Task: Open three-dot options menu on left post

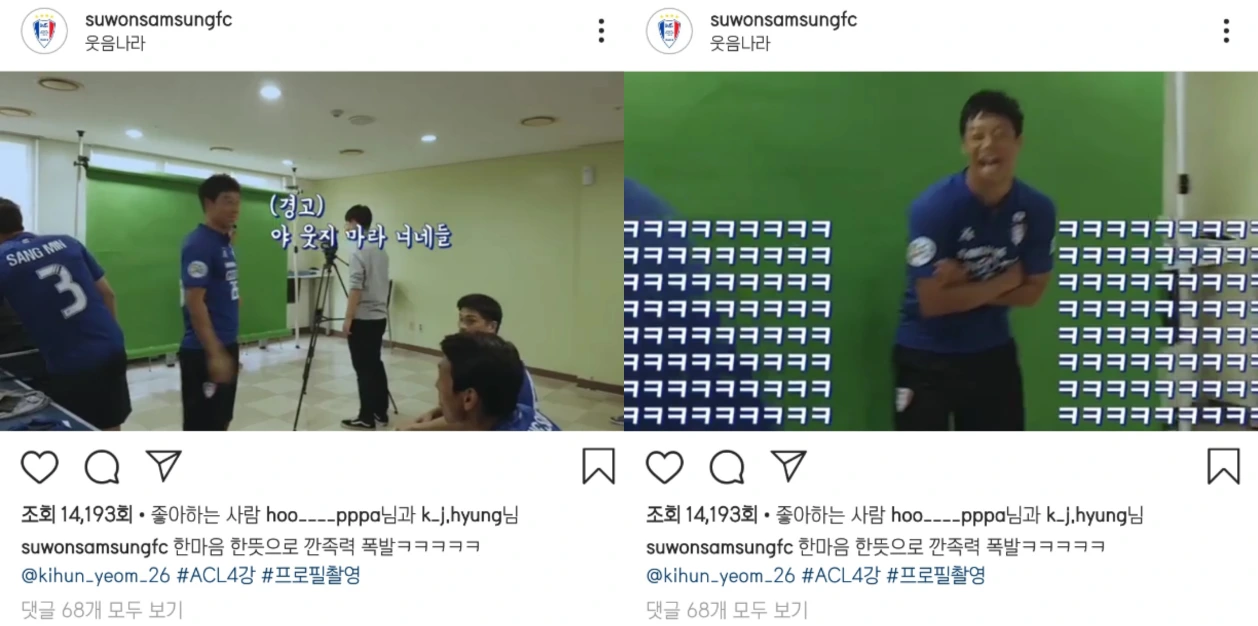Action: pos(601,31)
